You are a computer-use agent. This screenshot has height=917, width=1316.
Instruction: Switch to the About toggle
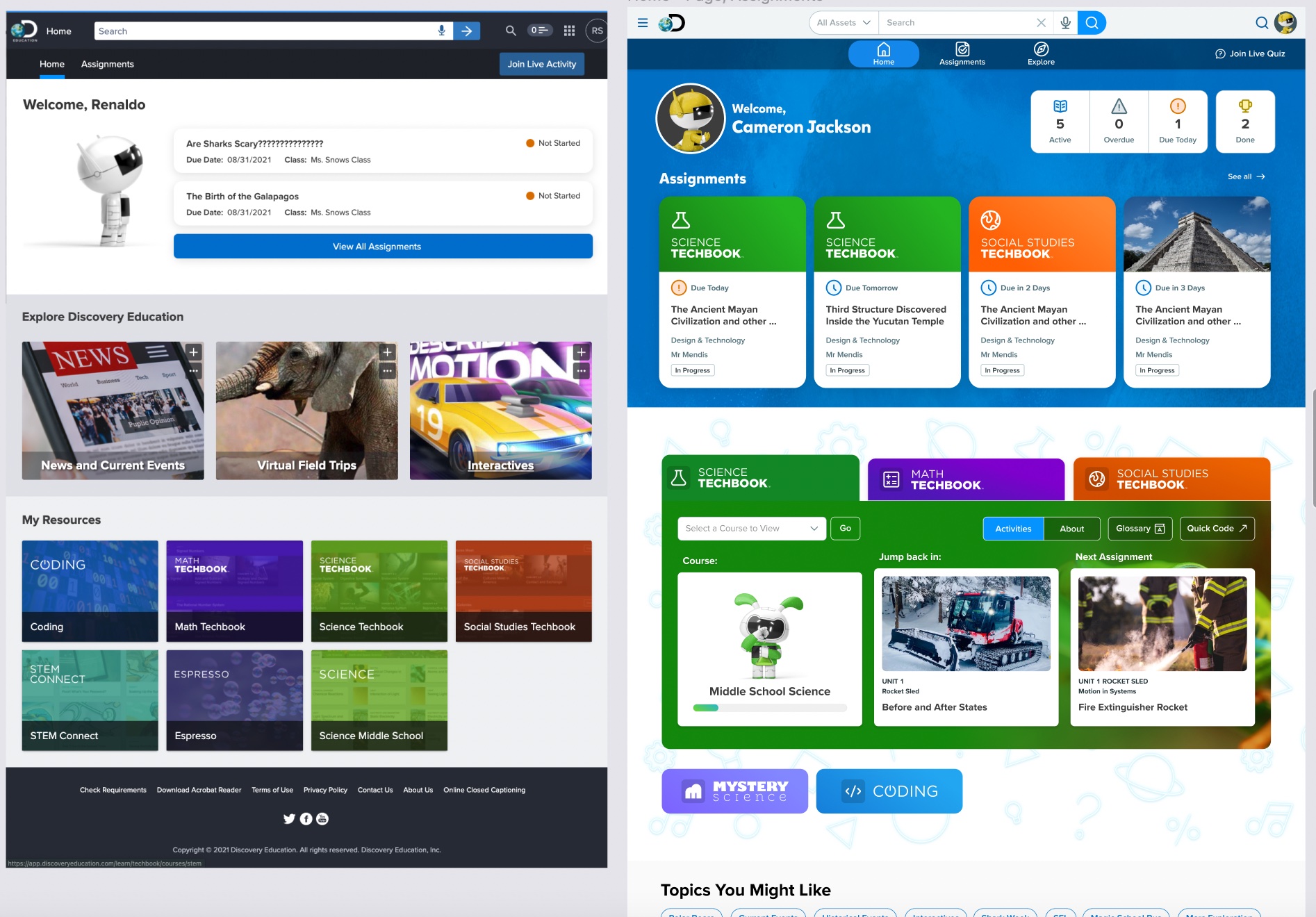1072,528
